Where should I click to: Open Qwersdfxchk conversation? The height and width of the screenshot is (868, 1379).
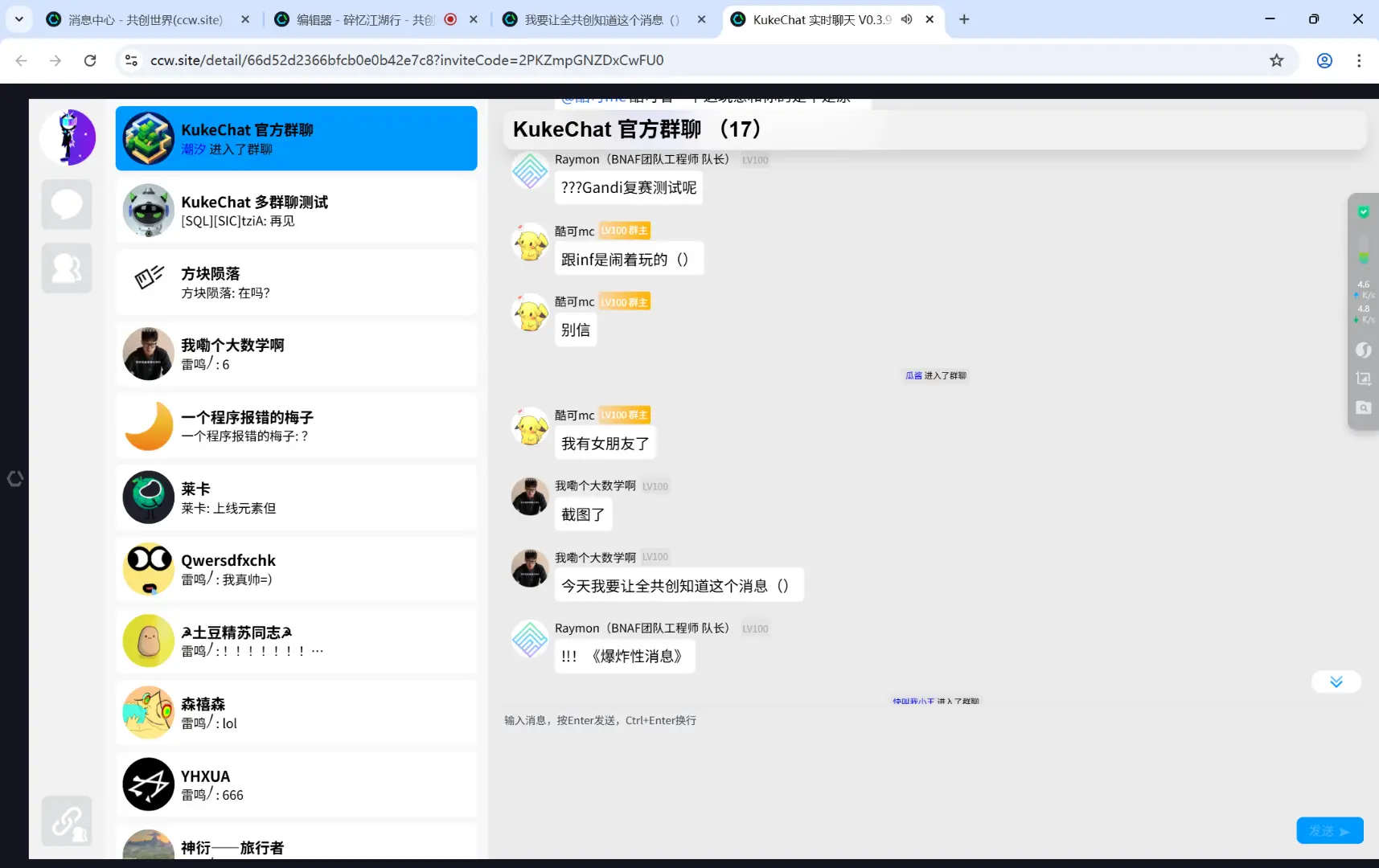coord(296,569)
